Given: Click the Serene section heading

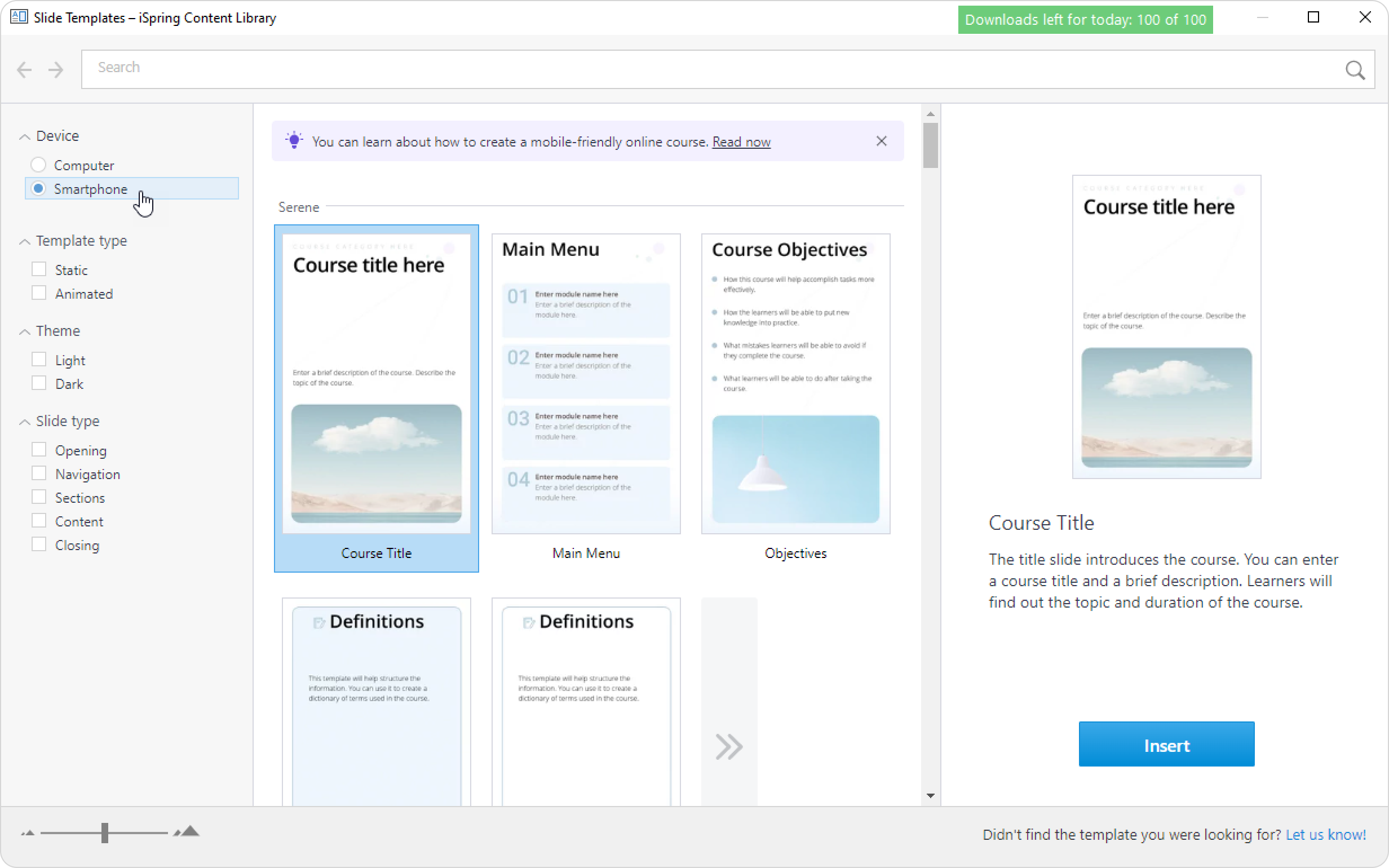Looking at the screenshot, I should tap(298, 207).
